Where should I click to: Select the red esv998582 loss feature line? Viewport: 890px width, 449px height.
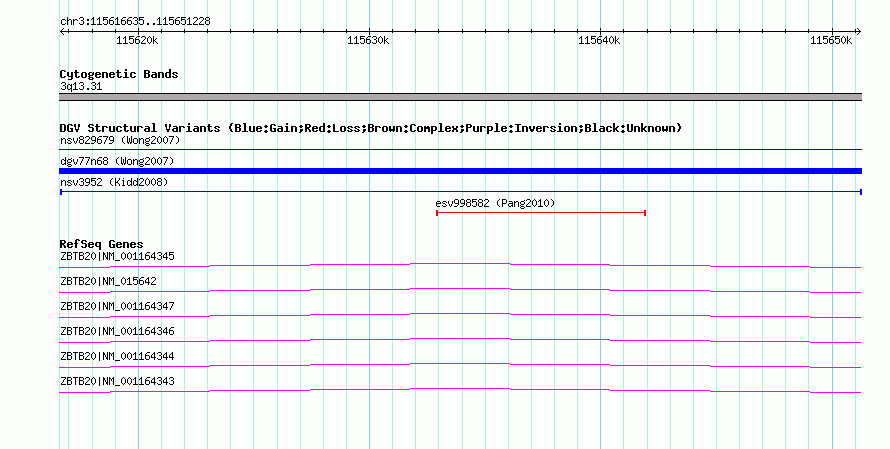click(541, 213)
